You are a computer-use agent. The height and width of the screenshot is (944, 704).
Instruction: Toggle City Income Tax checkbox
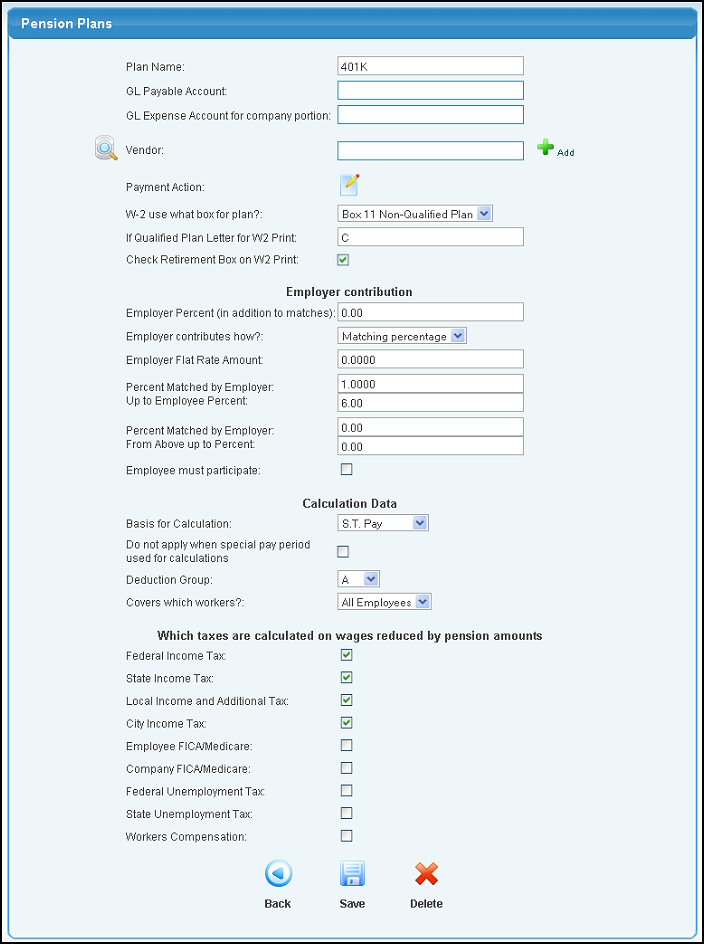(x=346, y=723)
